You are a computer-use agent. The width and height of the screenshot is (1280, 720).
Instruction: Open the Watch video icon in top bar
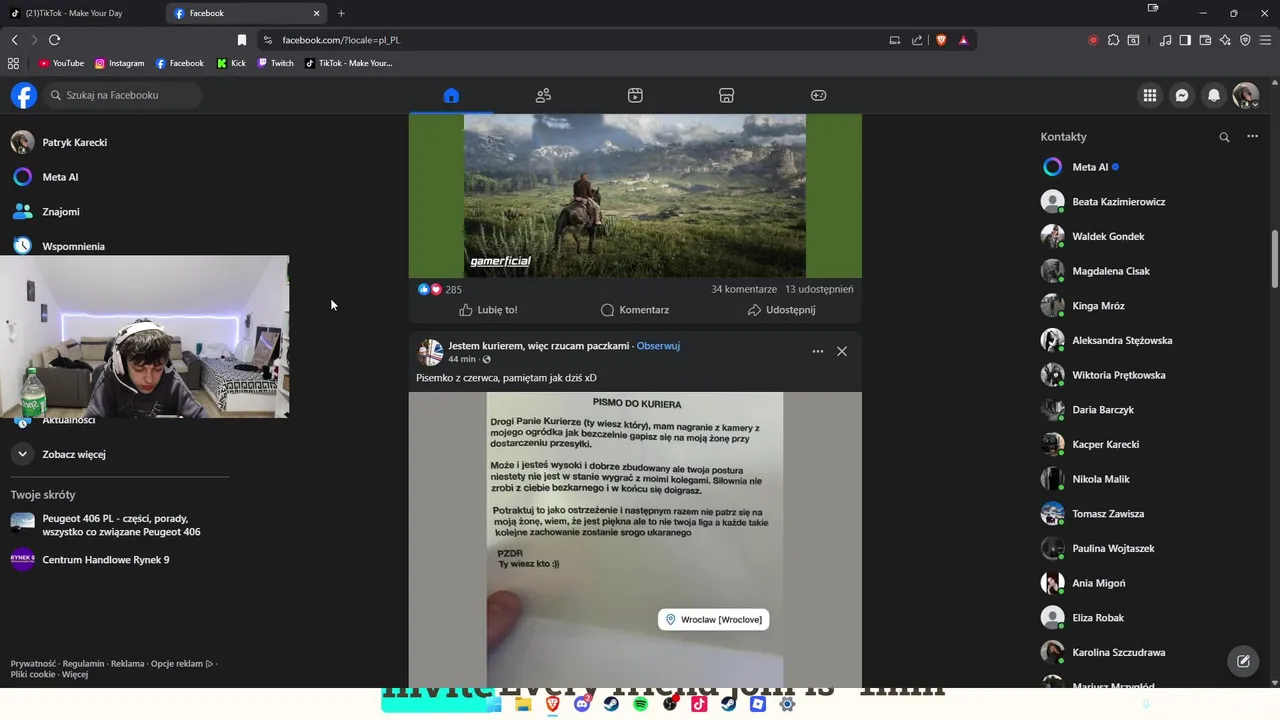[635, 95]
